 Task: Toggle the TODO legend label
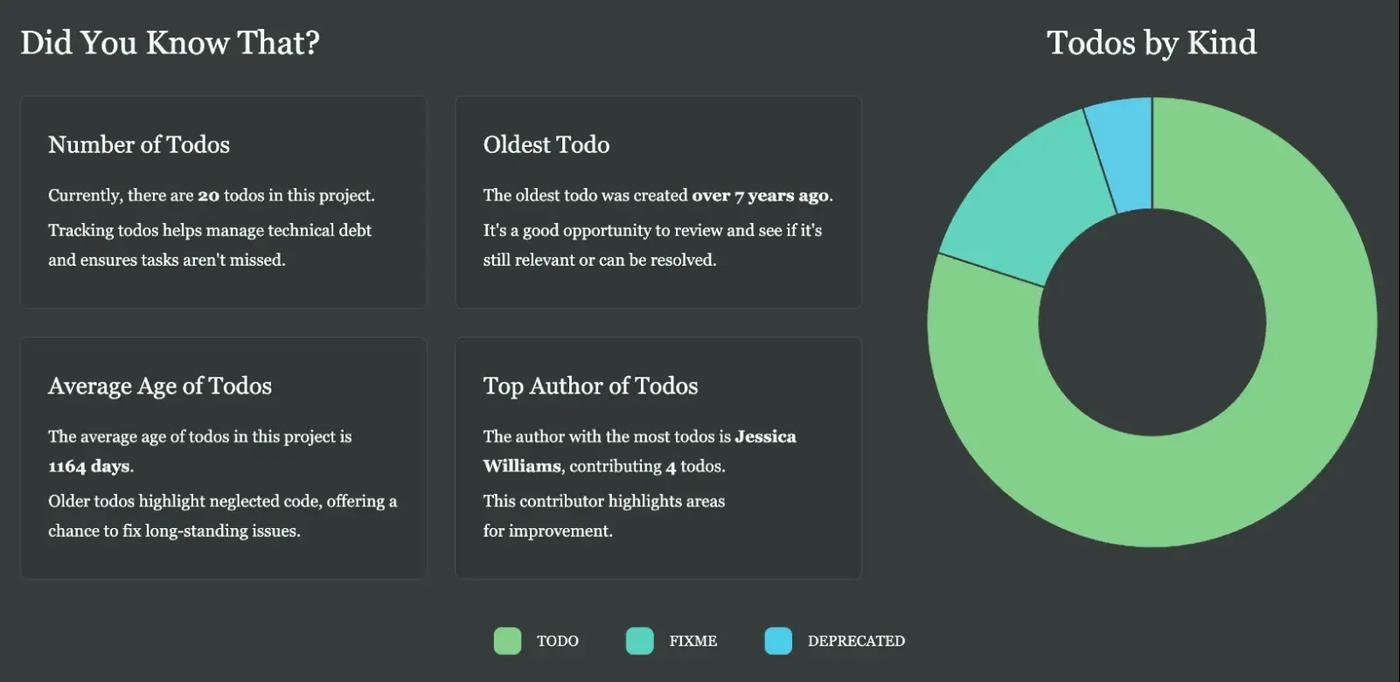557,641
